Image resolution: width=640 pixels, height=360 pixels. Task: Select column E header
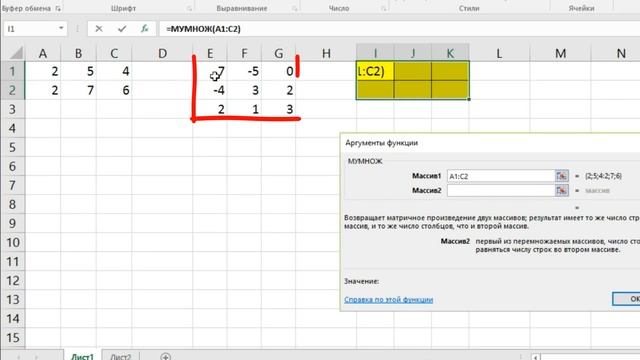tap(210, 53)
